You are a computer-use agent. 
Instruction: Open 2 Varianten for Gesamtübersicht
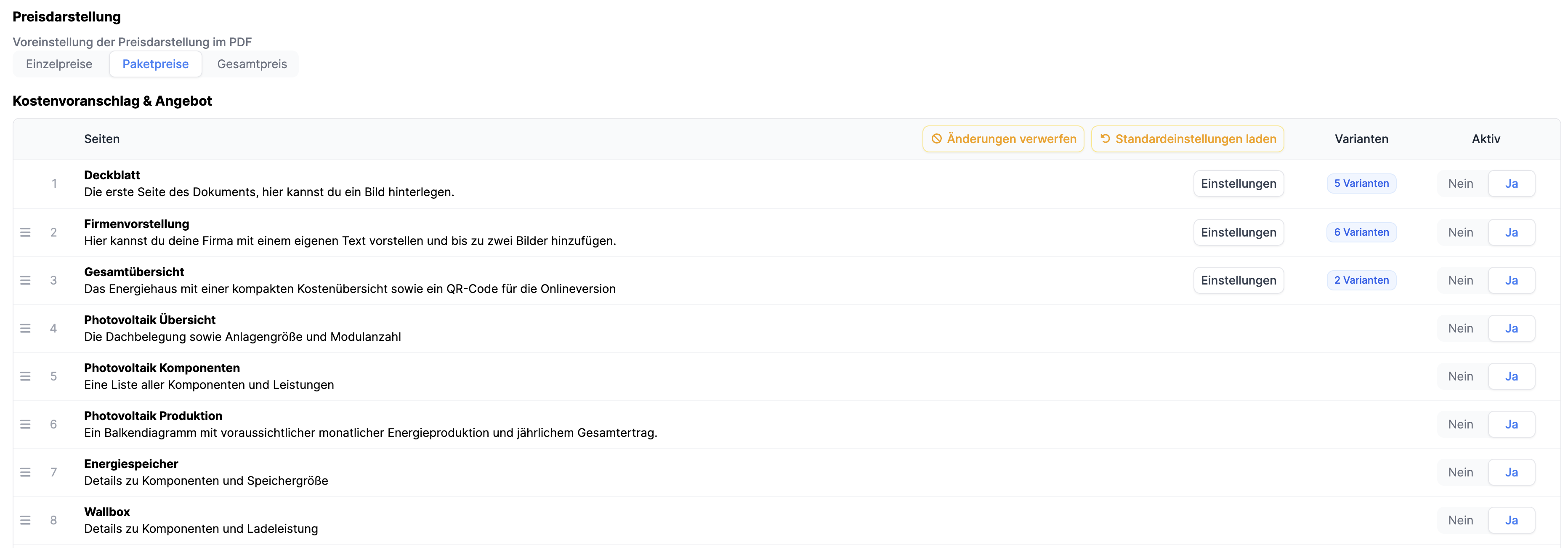pos(1361,280)
